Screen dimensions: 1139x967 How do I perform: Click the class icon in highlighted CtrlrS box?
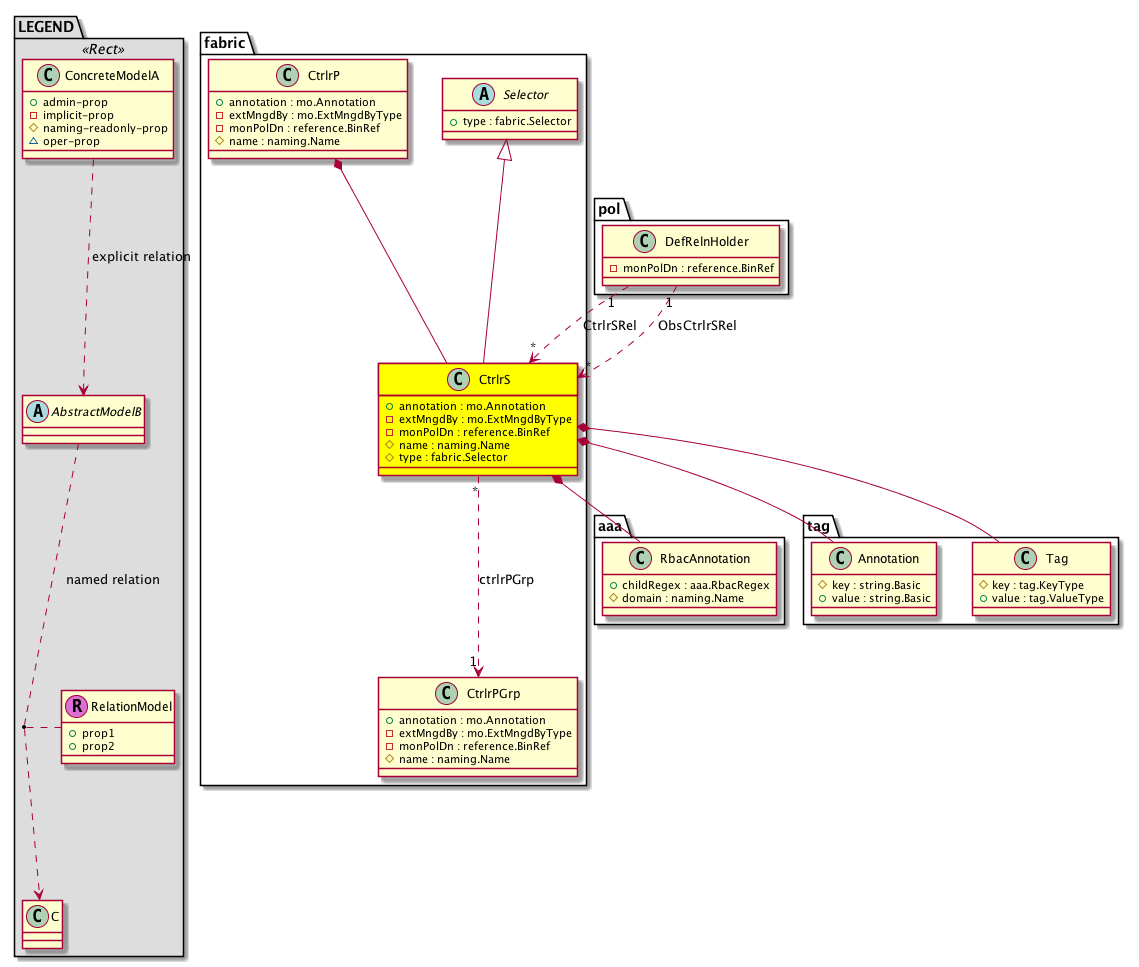[458, 380]
